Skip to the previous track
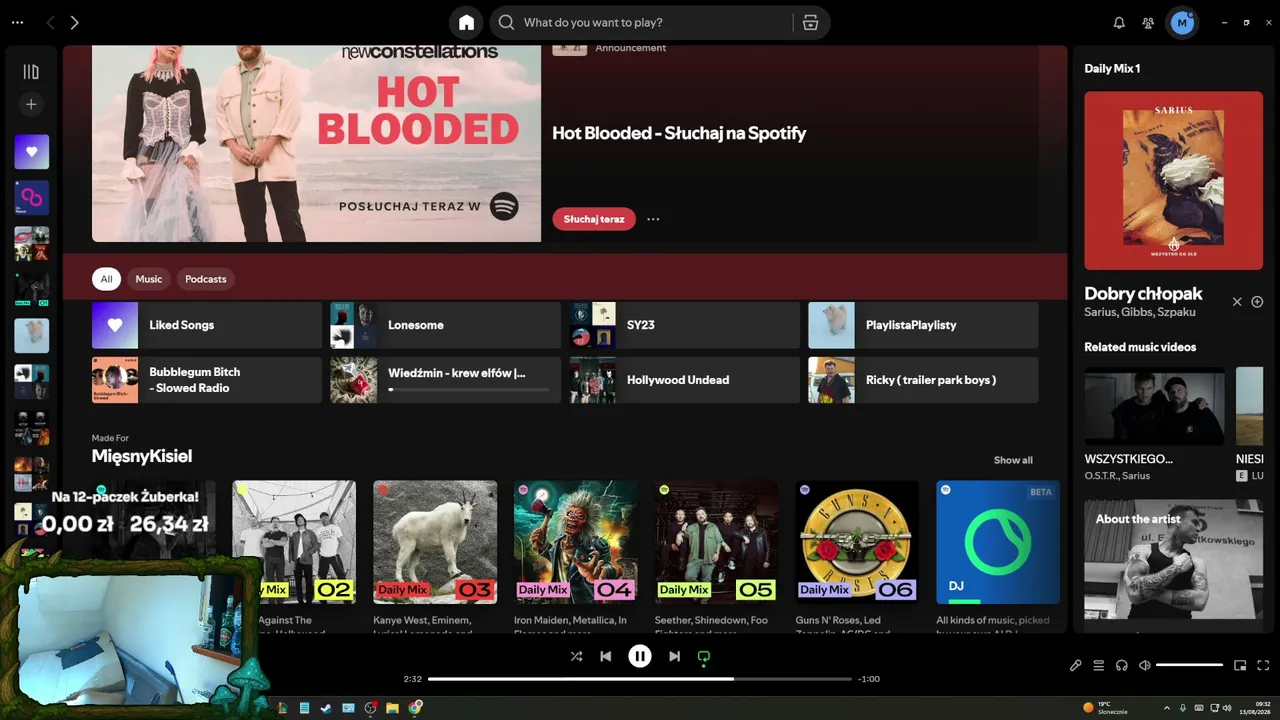Screen dimensions: 1280x720 605,656
